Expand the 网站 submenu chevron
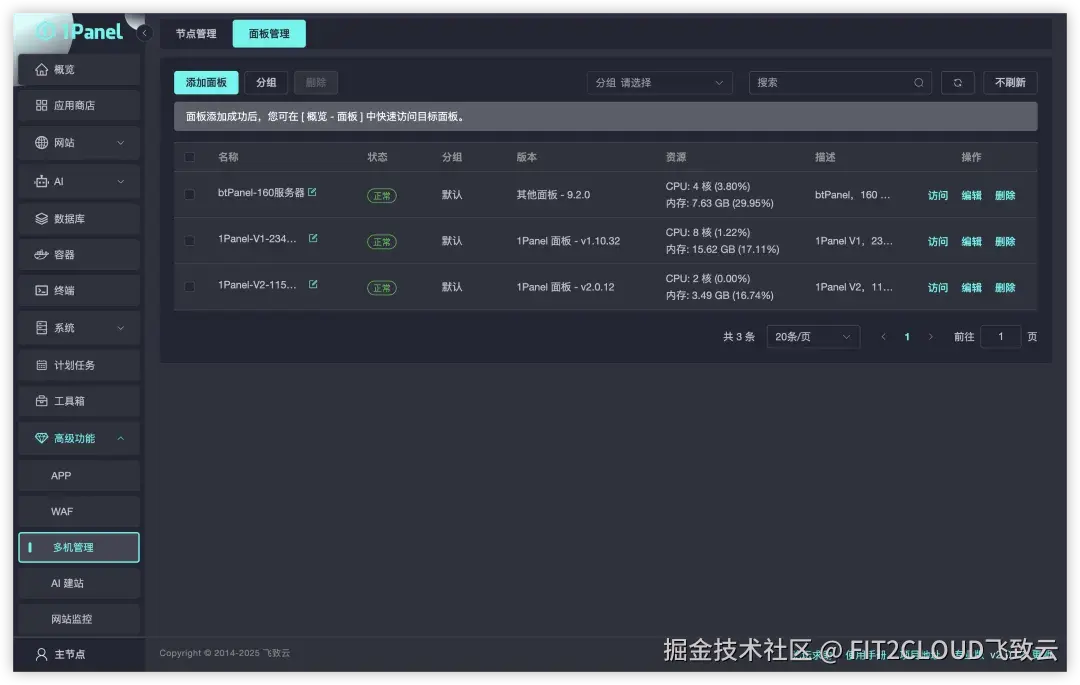1080x685 pixels. click(x=121, y=143)
